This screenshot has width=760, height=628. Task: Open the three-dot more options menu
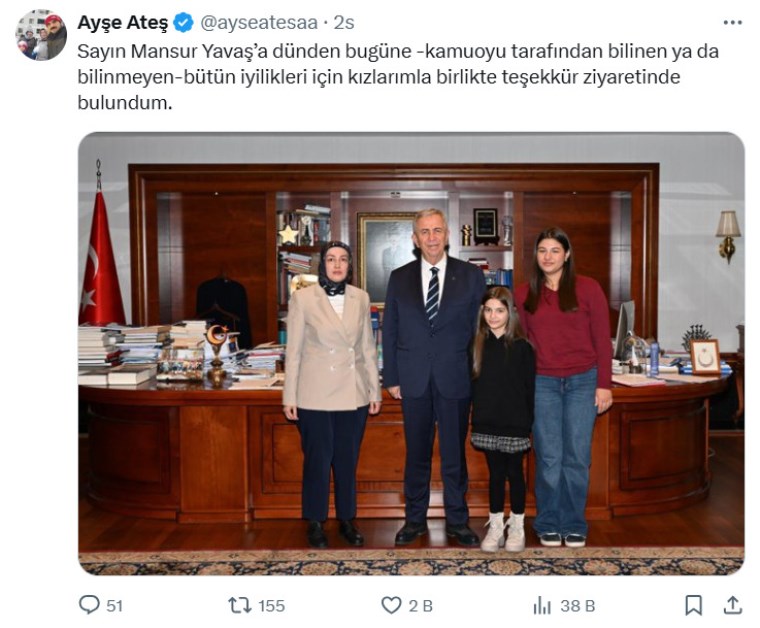pos(732,23)
